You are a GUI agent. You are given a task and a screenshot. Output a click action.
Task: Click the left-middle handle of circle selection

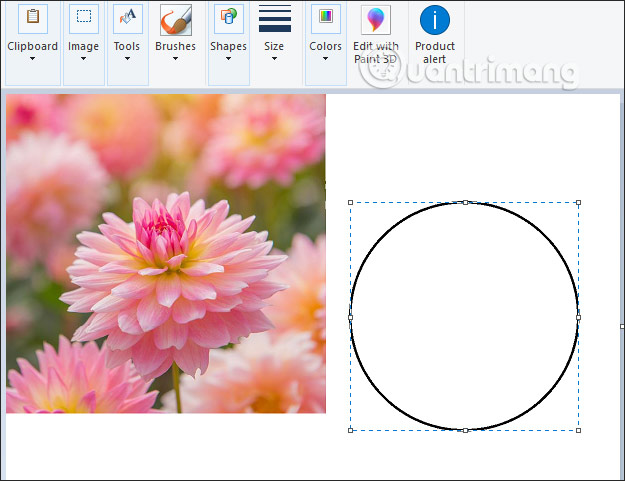(x=350, y=317)
